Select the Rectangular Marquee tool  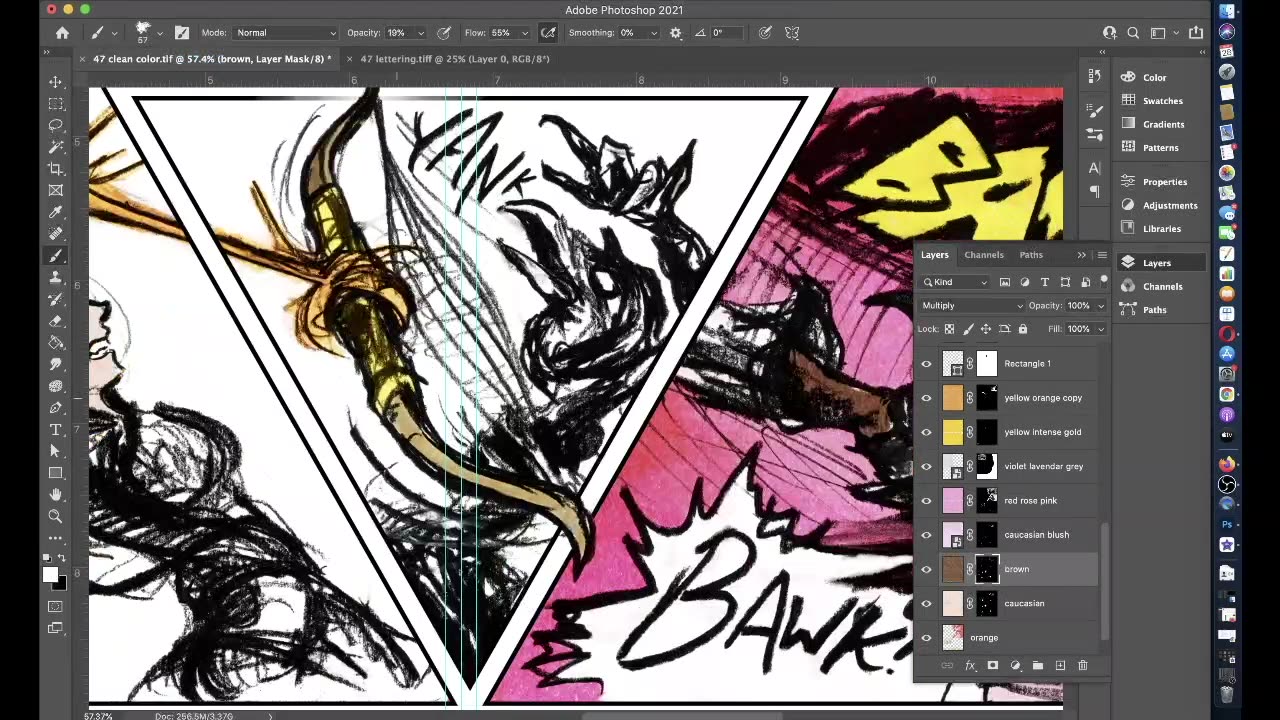[56, 104]
